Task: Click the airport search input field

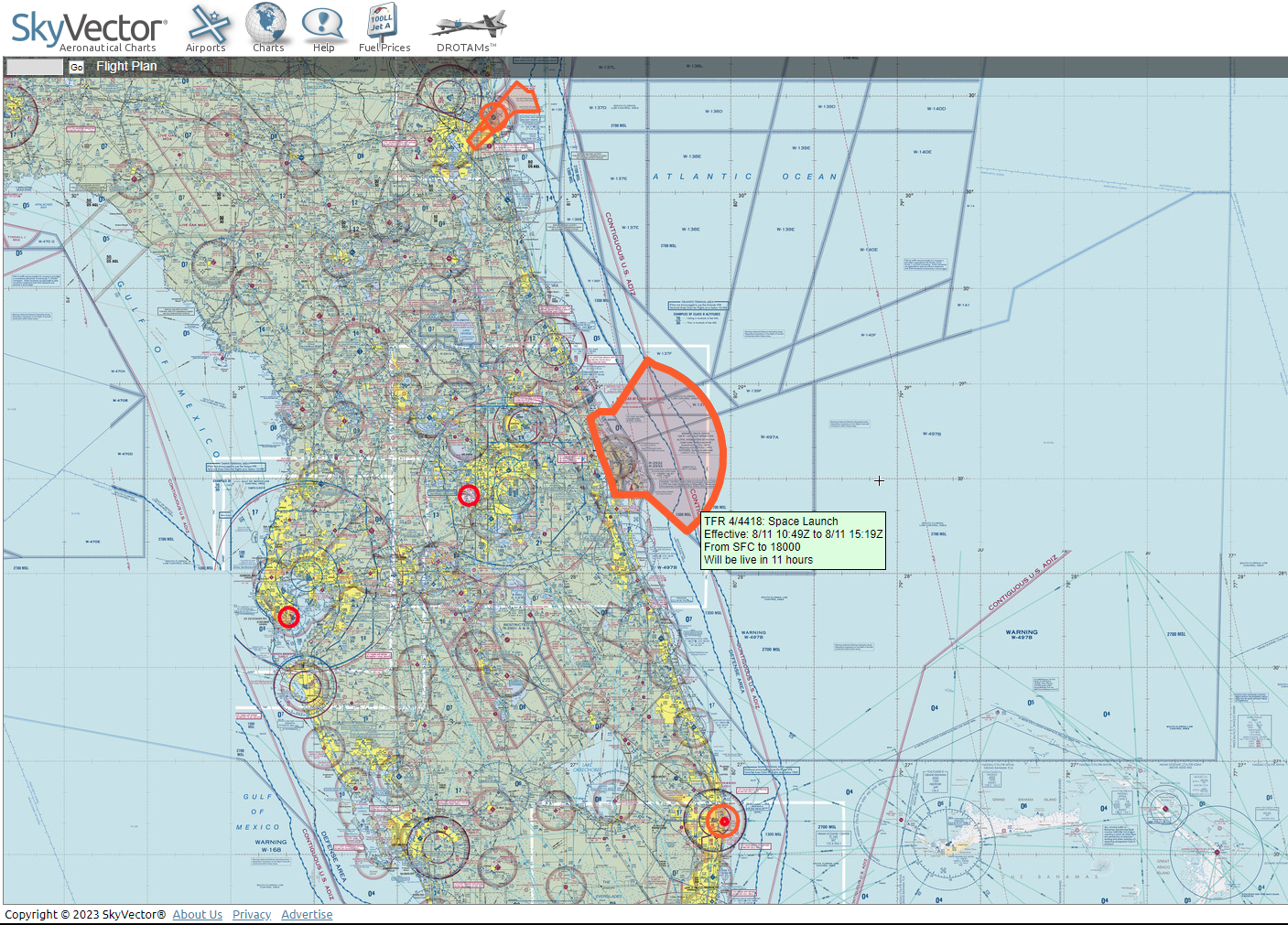Action: pyautogui.click(x=35, y=67)
